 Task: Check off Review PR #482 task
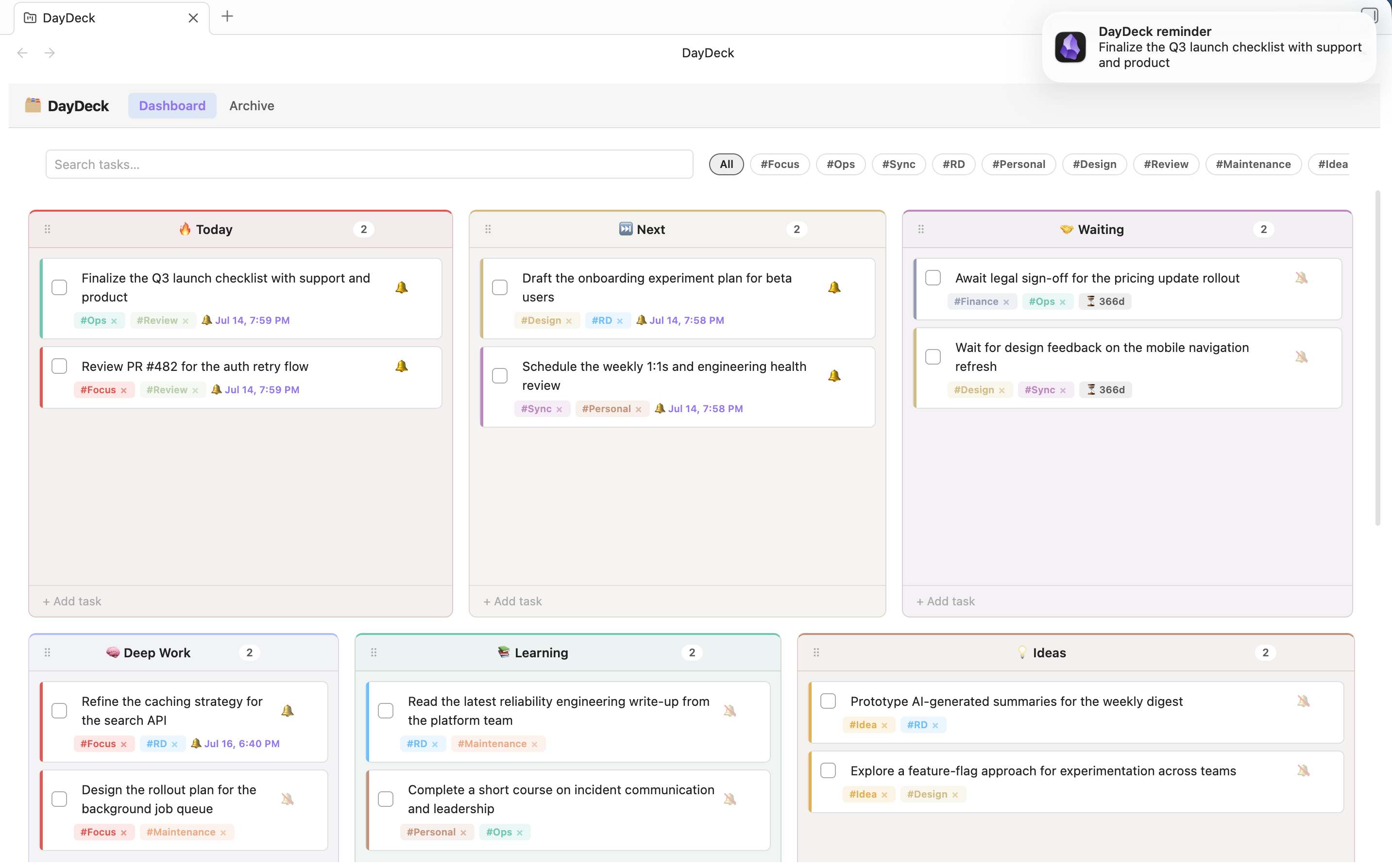(59, 366)
